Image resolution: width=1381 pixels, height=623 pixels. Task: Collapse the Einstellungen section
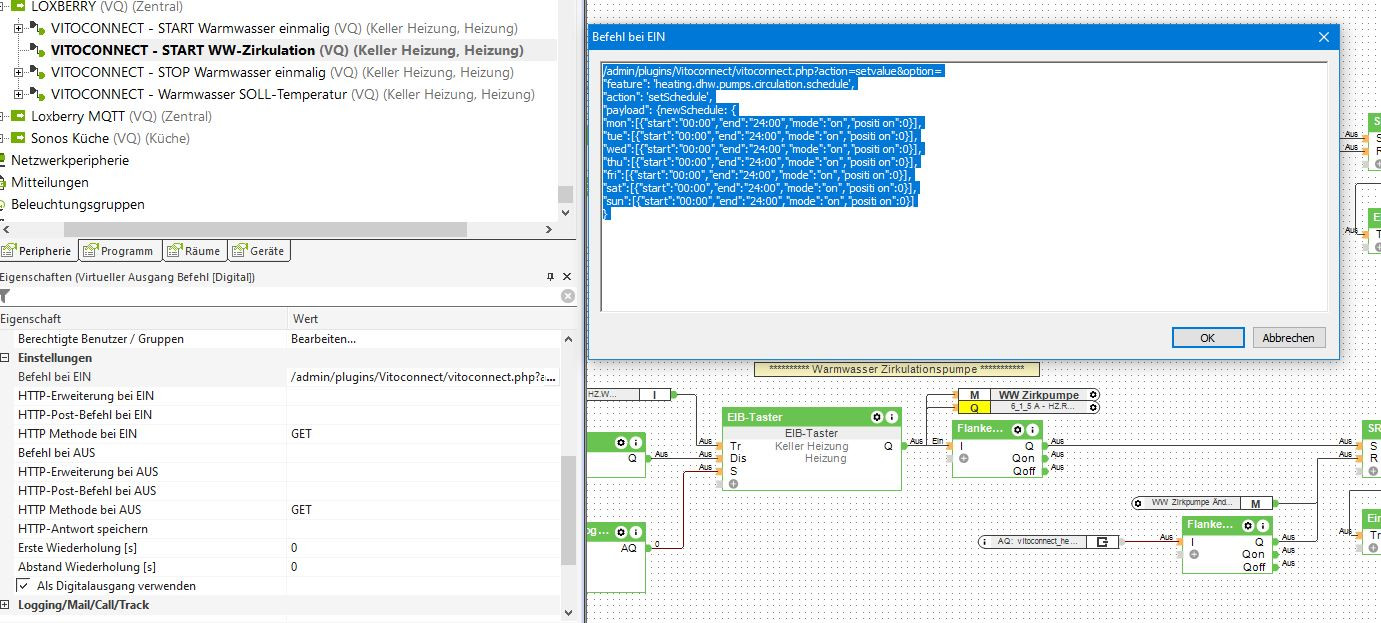point(5,358)
